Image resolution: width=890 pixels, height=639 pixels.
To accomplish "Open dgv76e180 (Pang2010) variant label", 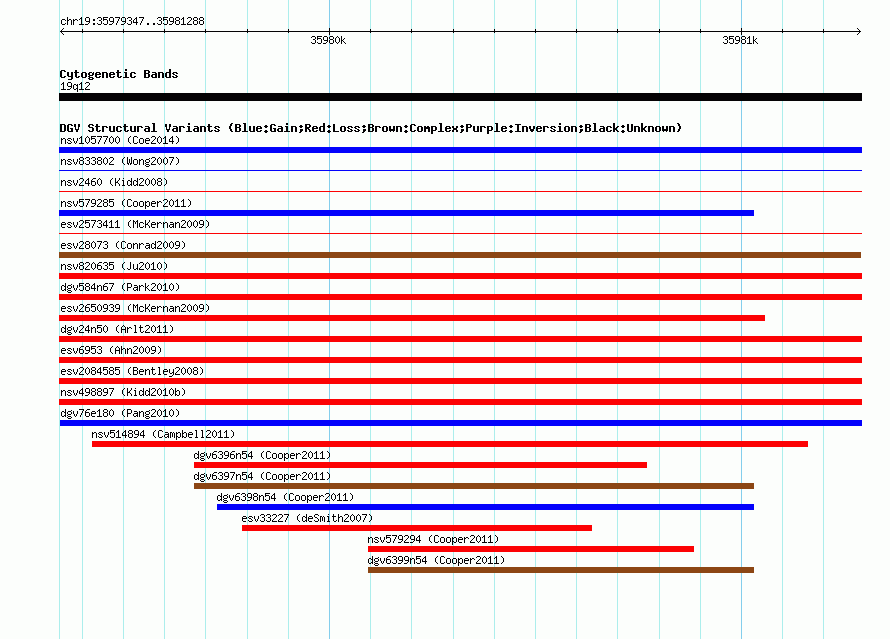I will (120, 413).
